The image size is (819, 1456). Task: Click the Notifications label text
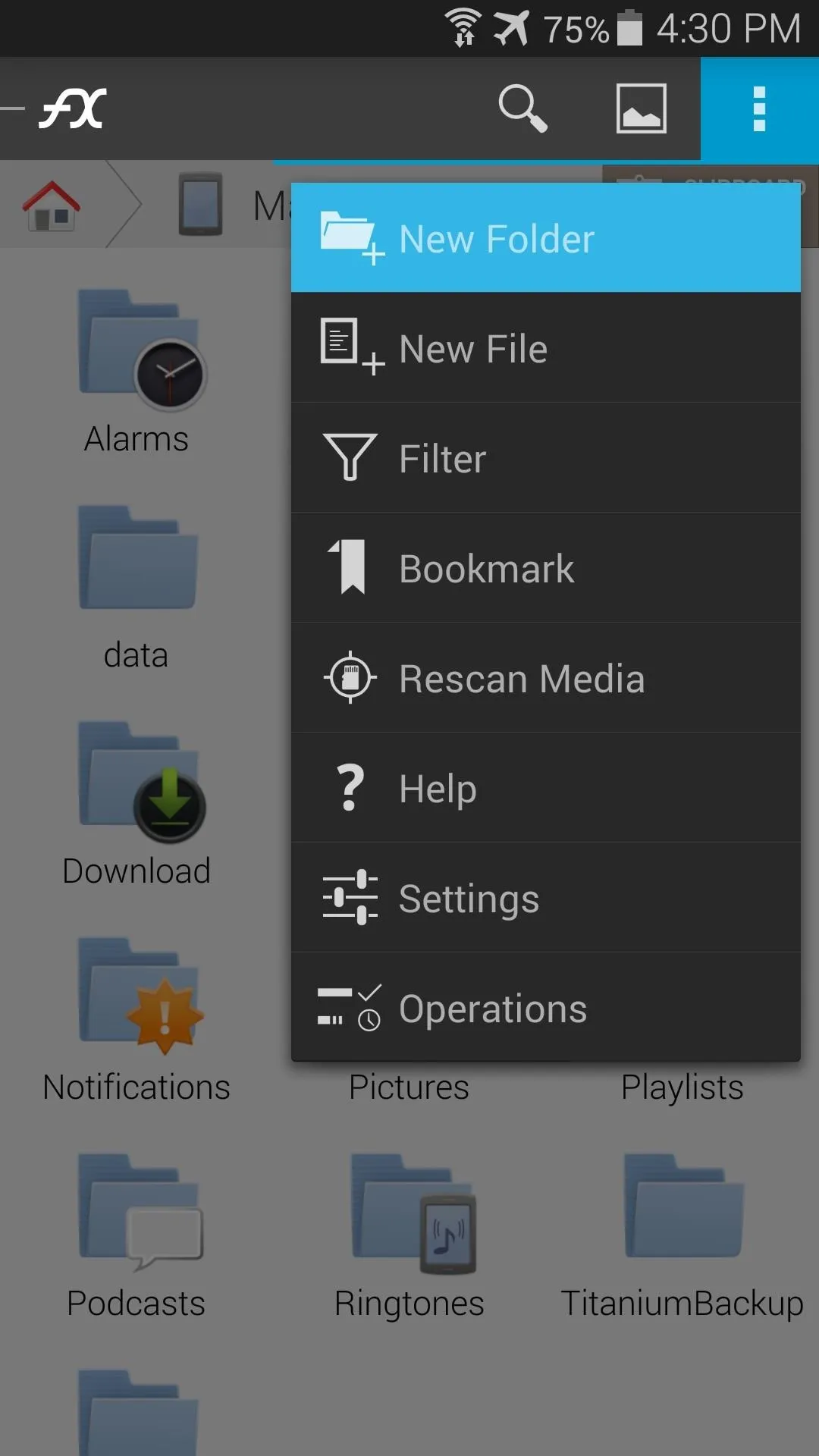pyautogui.click(x=136, y=1087)
